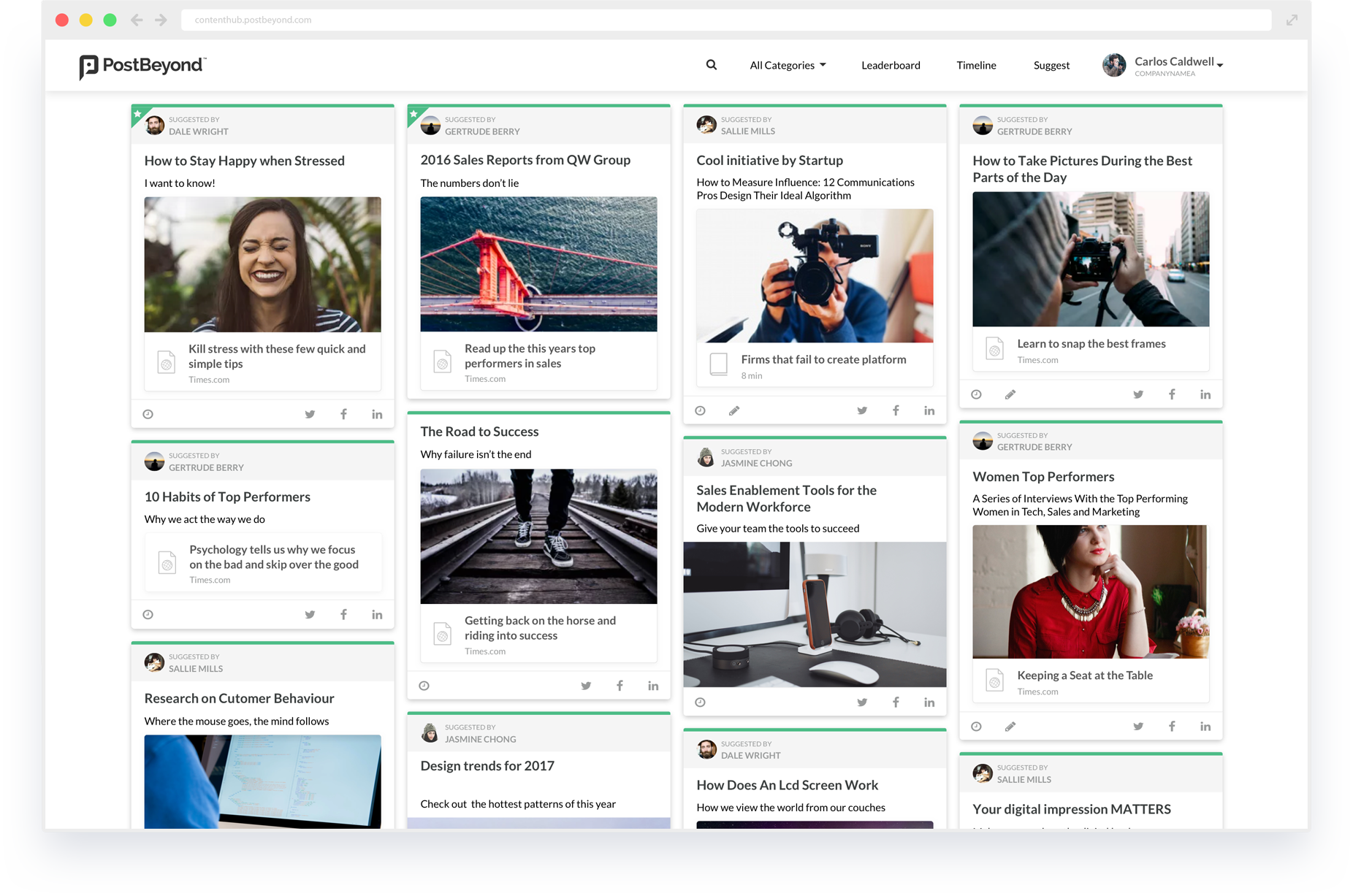Share How to Stay Happy on LinkedIn
The image size is (1353, 896).
(x=377, y=414)
